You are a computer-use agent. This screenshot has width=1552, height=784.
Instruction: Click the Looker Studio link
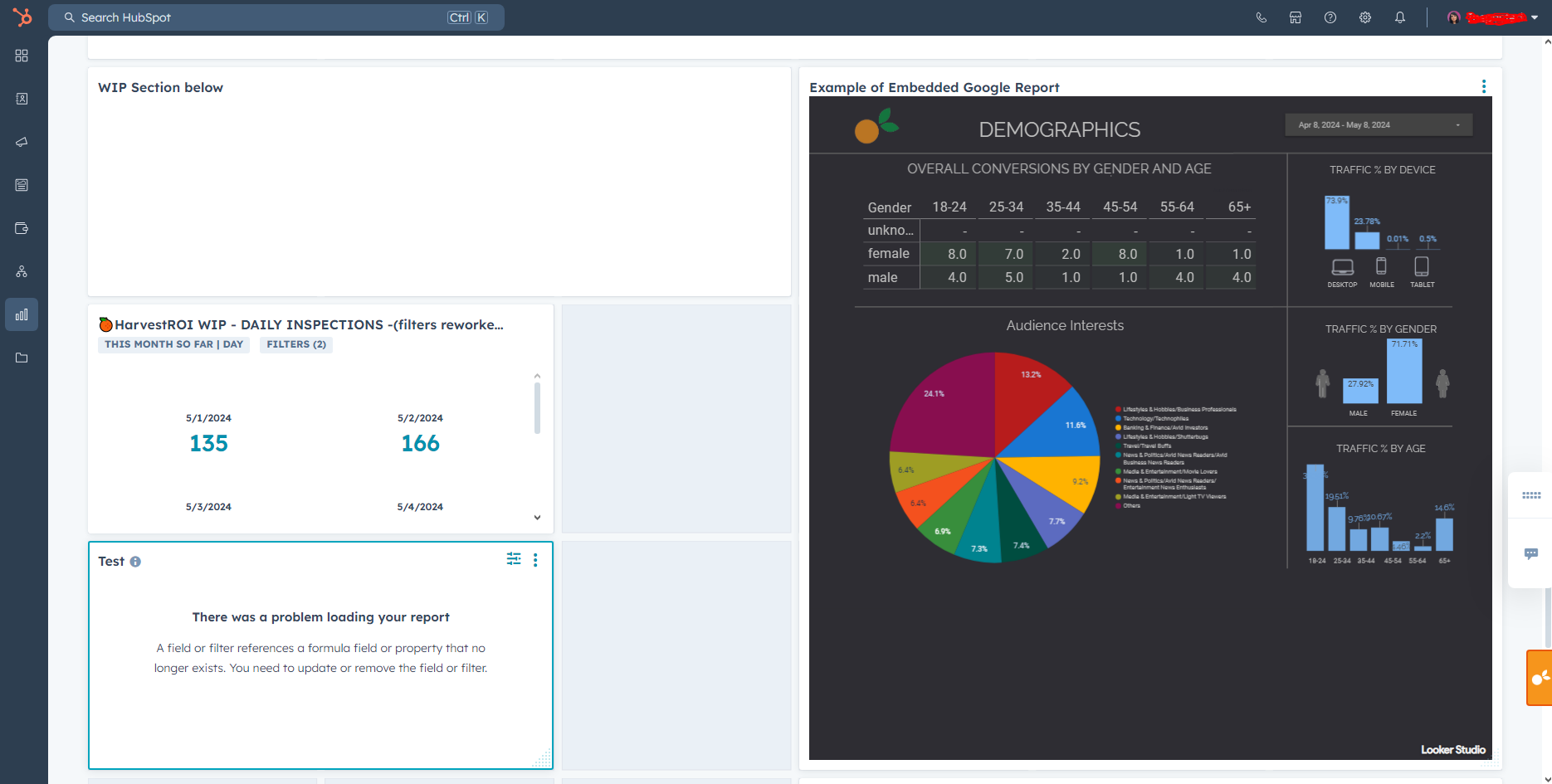pyautogui.click(x=1453, y=750)
